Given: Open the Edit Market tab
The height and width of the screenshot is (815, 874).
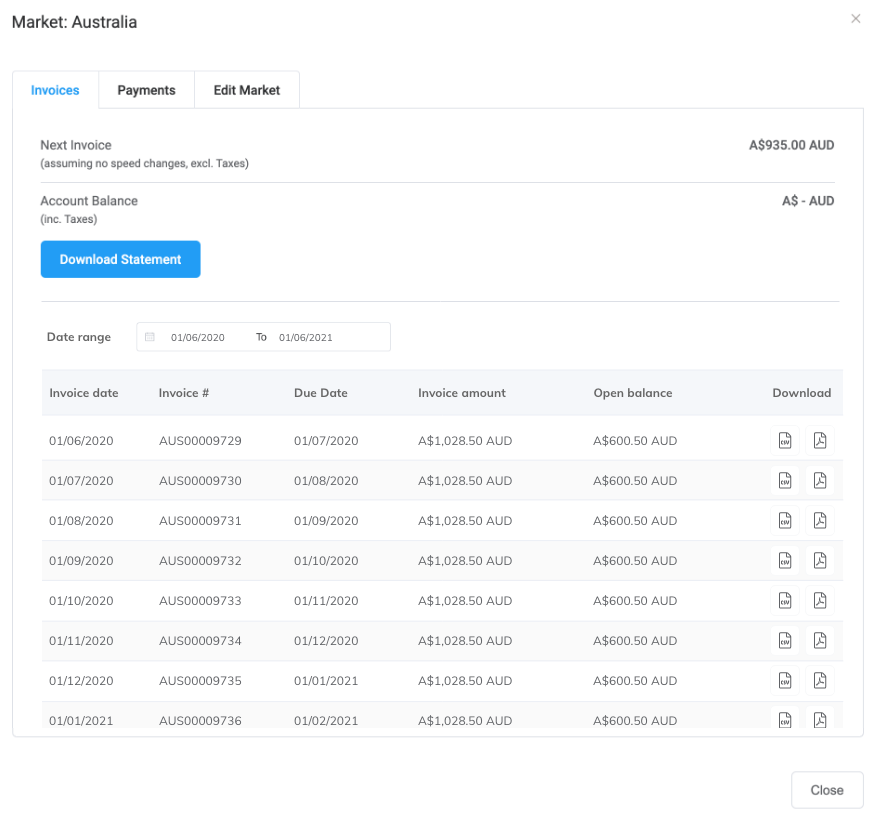Looking at the screenshot, I should point(247,90).
